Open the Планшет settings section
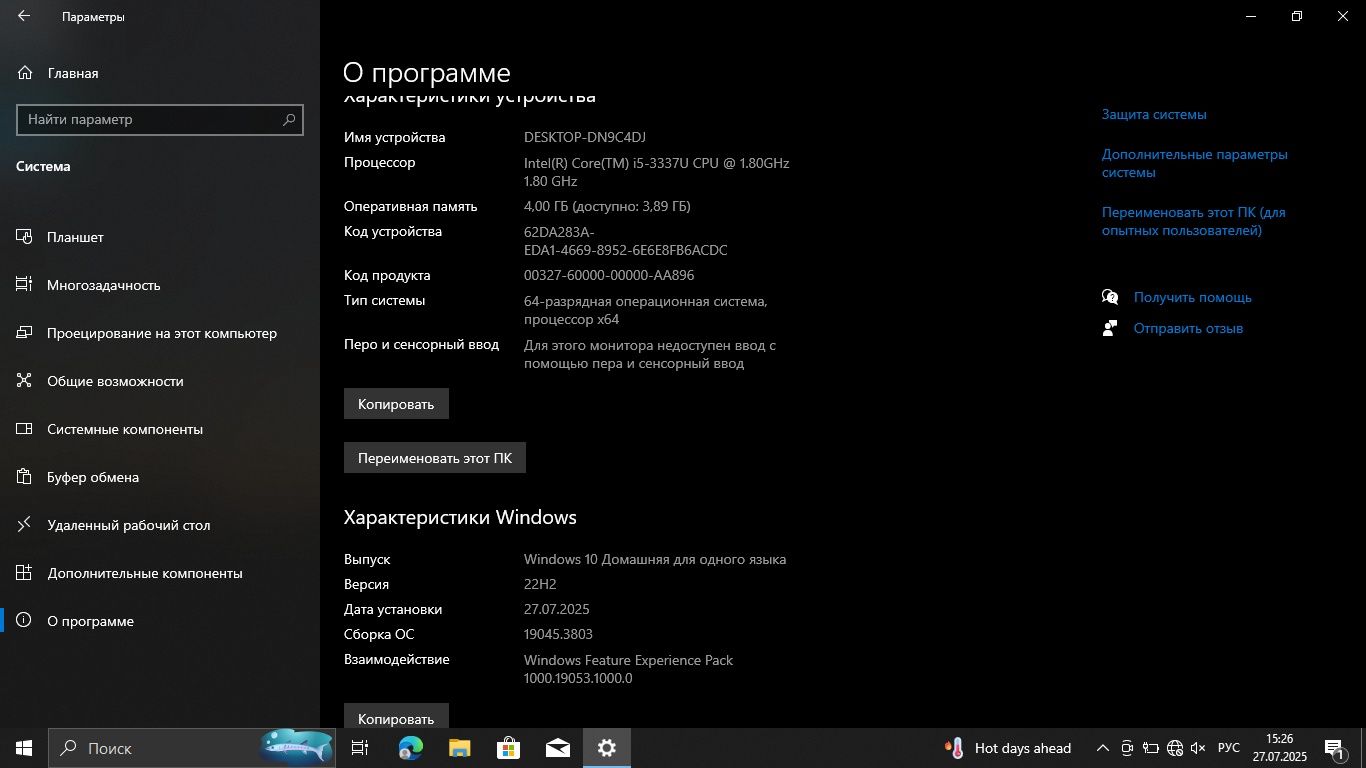The width and height of the screenshot is (1366, 768). click(x=160, y=237)
